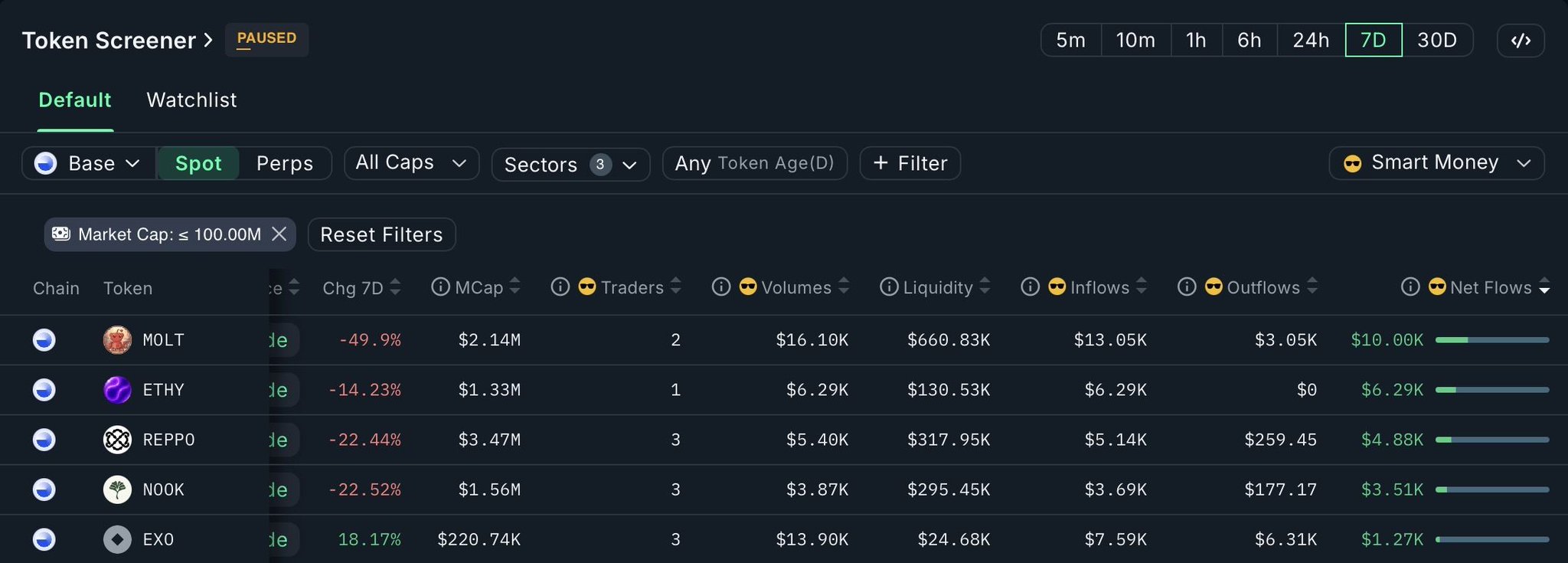Switch to the Watchlist tab
The image size is (1568, 563).
pyautogui.click(x=191, y=100)
